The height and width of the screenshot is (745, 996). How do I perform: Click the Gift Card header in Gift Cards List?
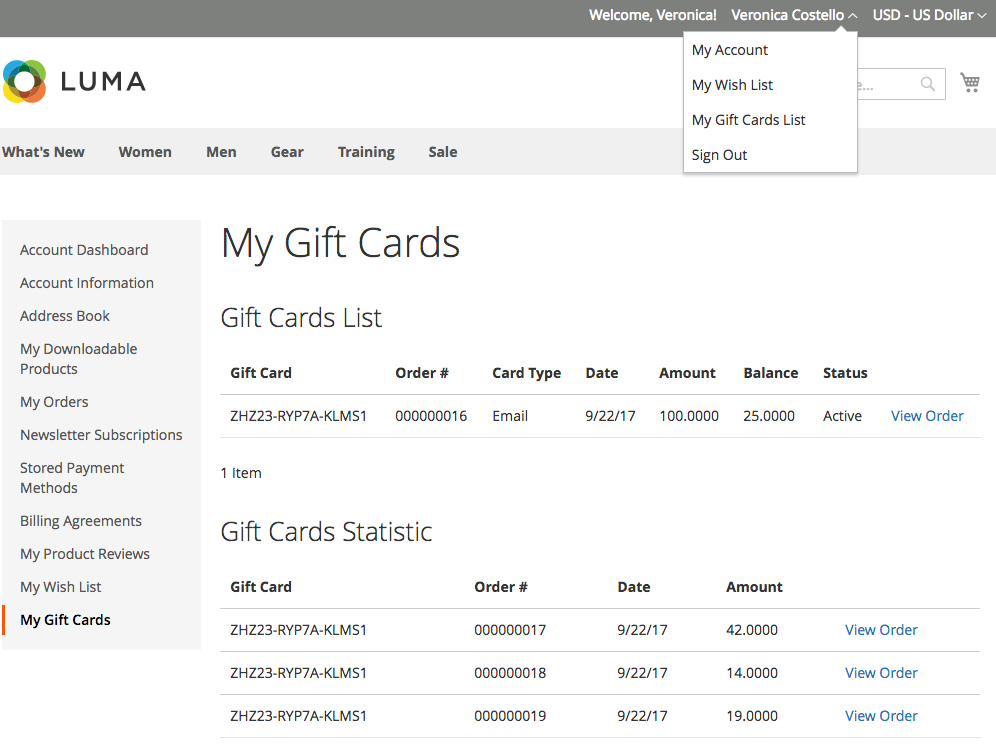pyautogui.click(x=260, y=373)
